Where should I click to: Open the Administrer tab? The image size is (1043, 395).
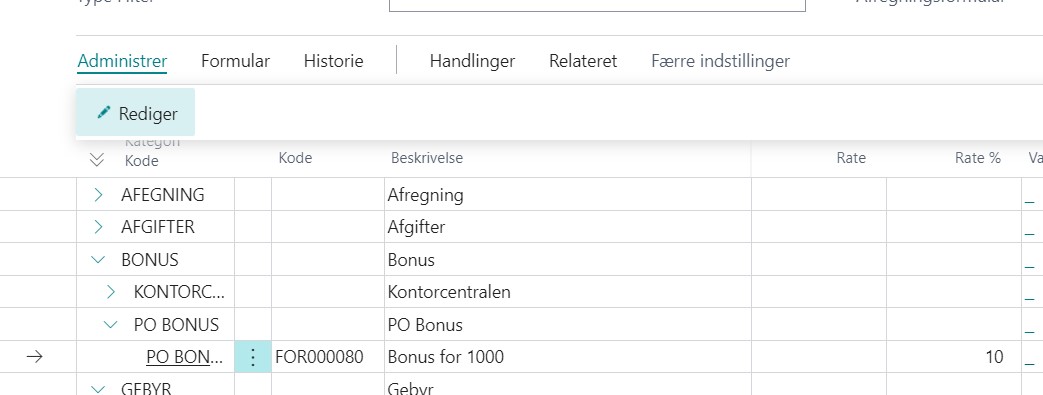[122, 61]
